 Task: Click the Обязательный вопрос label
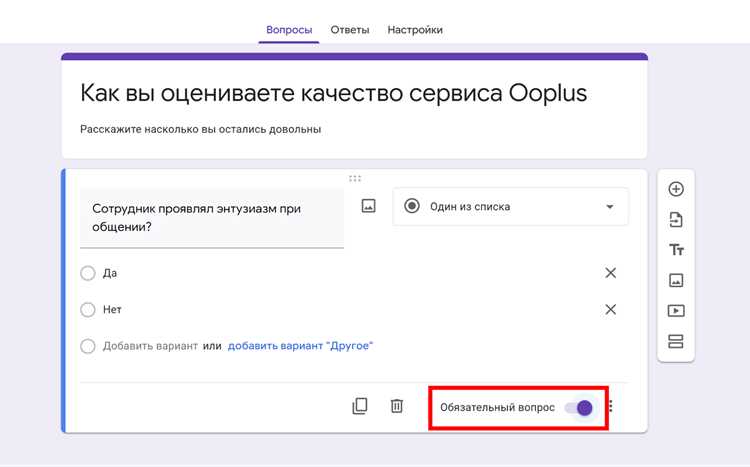[497, 408]
